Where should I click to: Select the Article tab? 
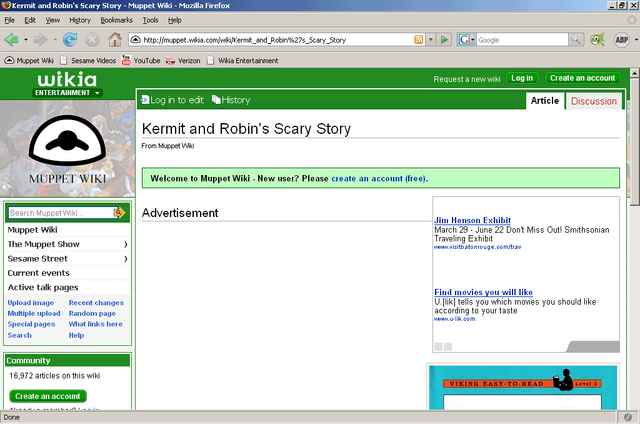(x=545, y=101)
